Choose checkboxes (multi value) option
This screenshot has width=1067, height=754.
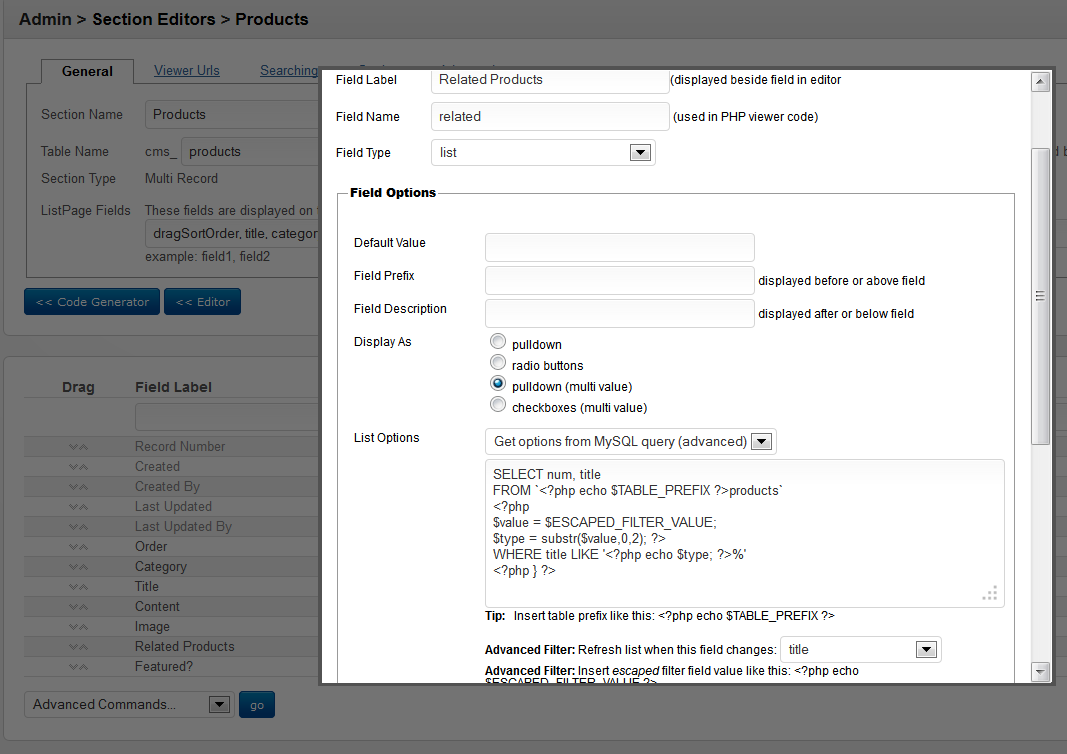click(x=498, y=405)
